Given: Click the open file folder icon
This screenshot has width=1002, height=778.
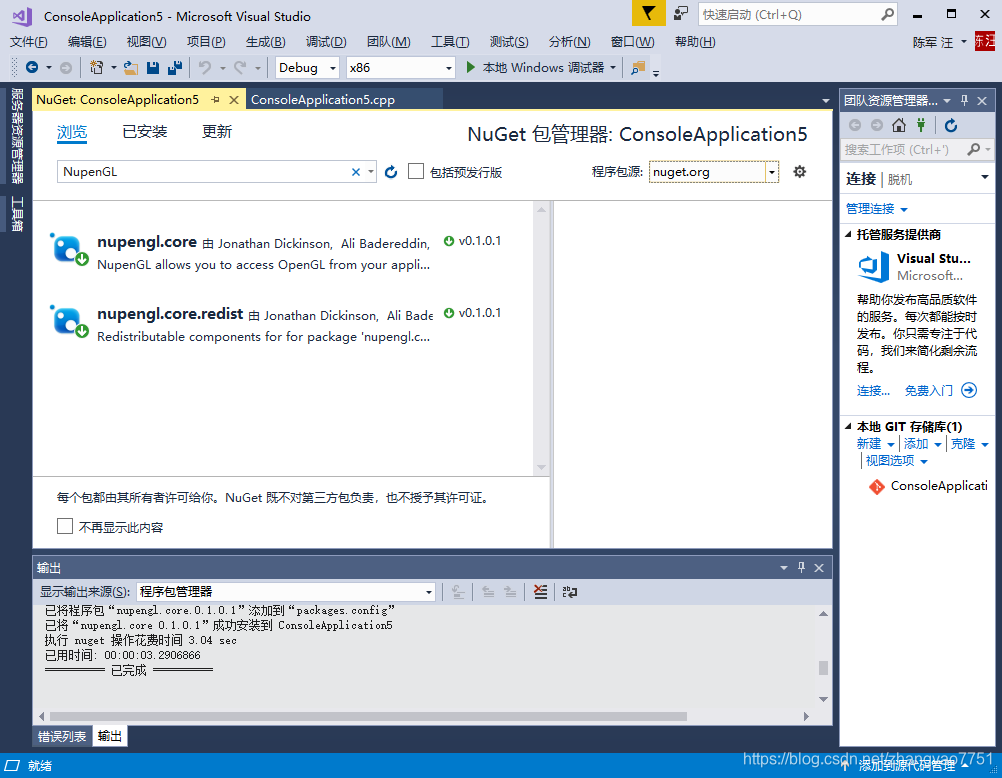Looking at the screenshot, I should tap(131, 67).
